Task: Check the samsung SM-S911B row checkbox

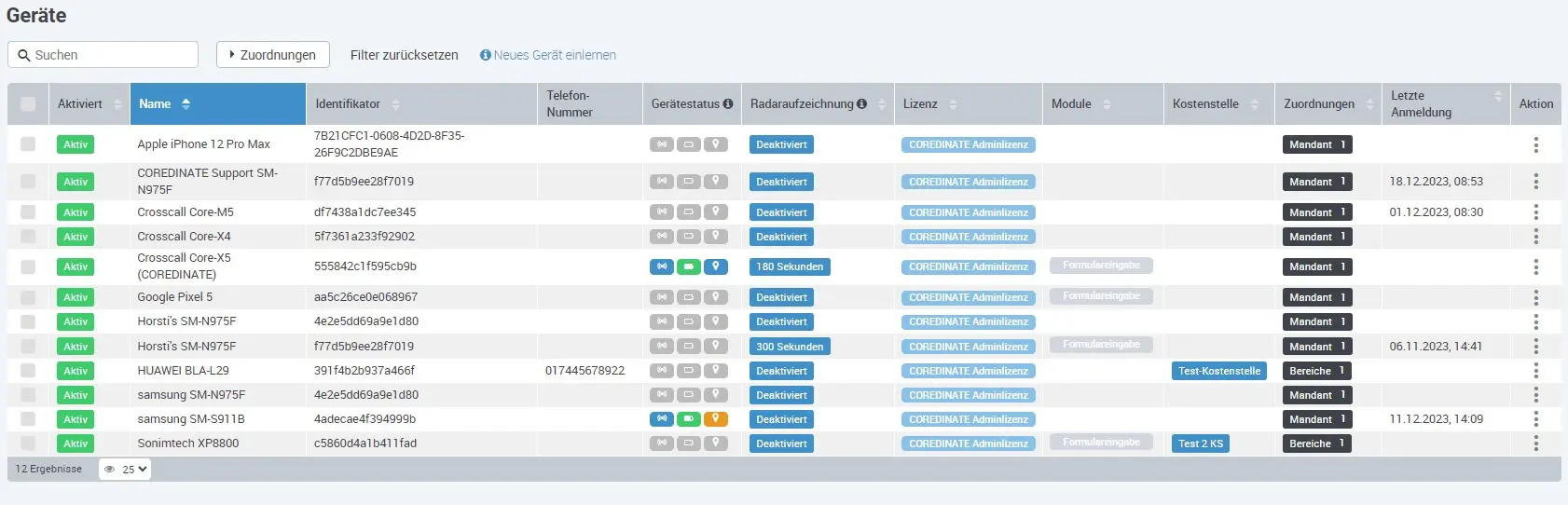Action: [x=28, y=419]
